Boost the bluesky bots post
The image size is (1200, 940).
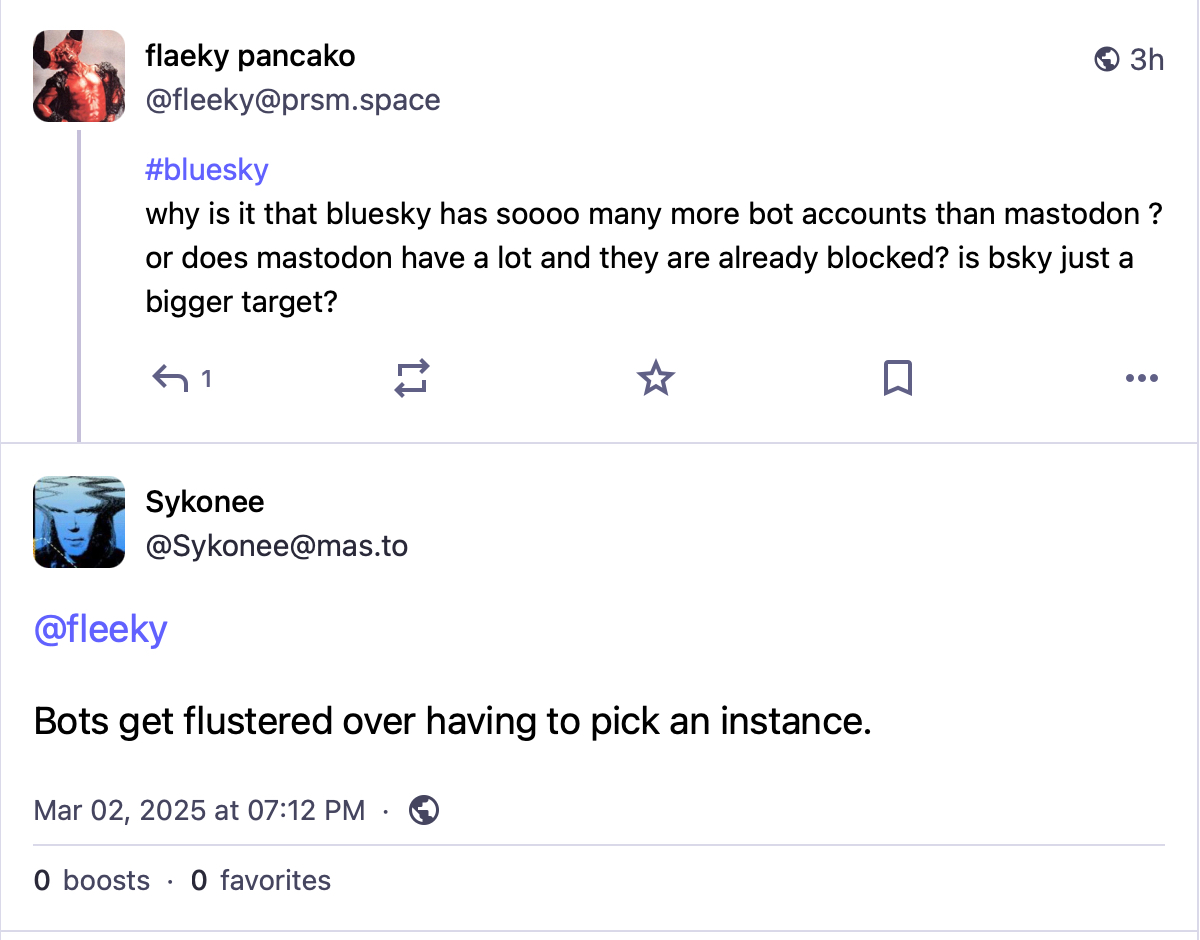[x=412, y=379]
